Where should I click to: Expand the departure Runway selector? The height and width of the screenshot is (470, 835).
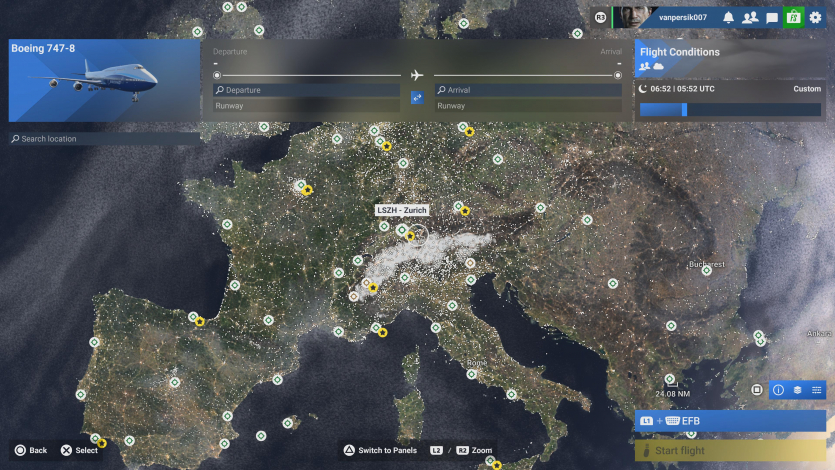(305, 105)
